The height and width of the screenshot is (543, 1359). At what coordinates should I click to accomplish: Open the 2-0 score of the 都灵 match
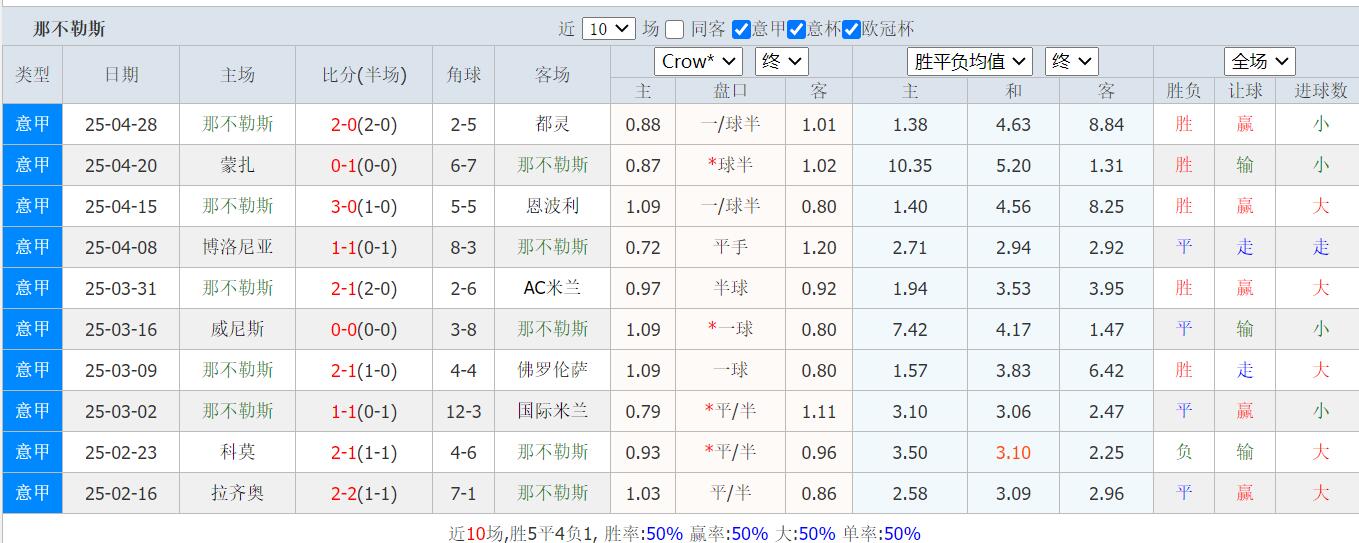[x=344, y=125]
